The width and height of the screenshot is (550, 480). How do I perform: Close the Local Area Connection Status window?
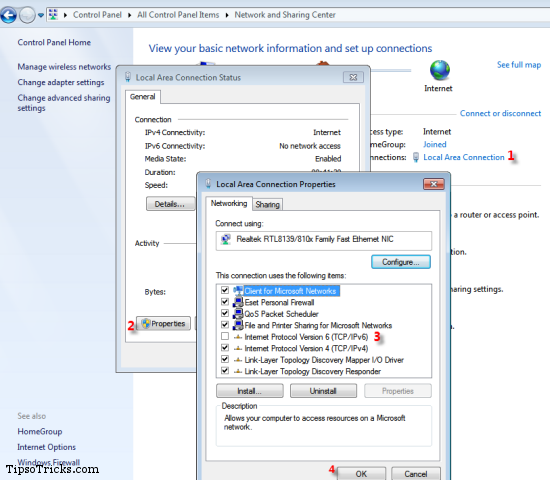(353, 77)
